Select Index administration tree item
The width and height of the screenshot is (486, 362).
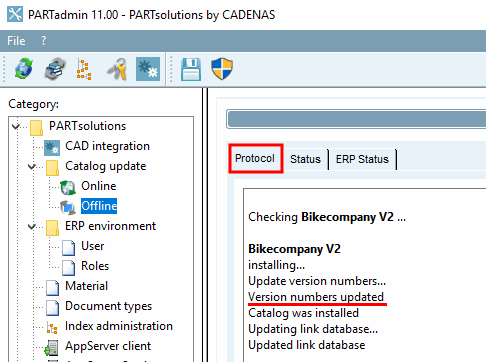pos(119,326)
